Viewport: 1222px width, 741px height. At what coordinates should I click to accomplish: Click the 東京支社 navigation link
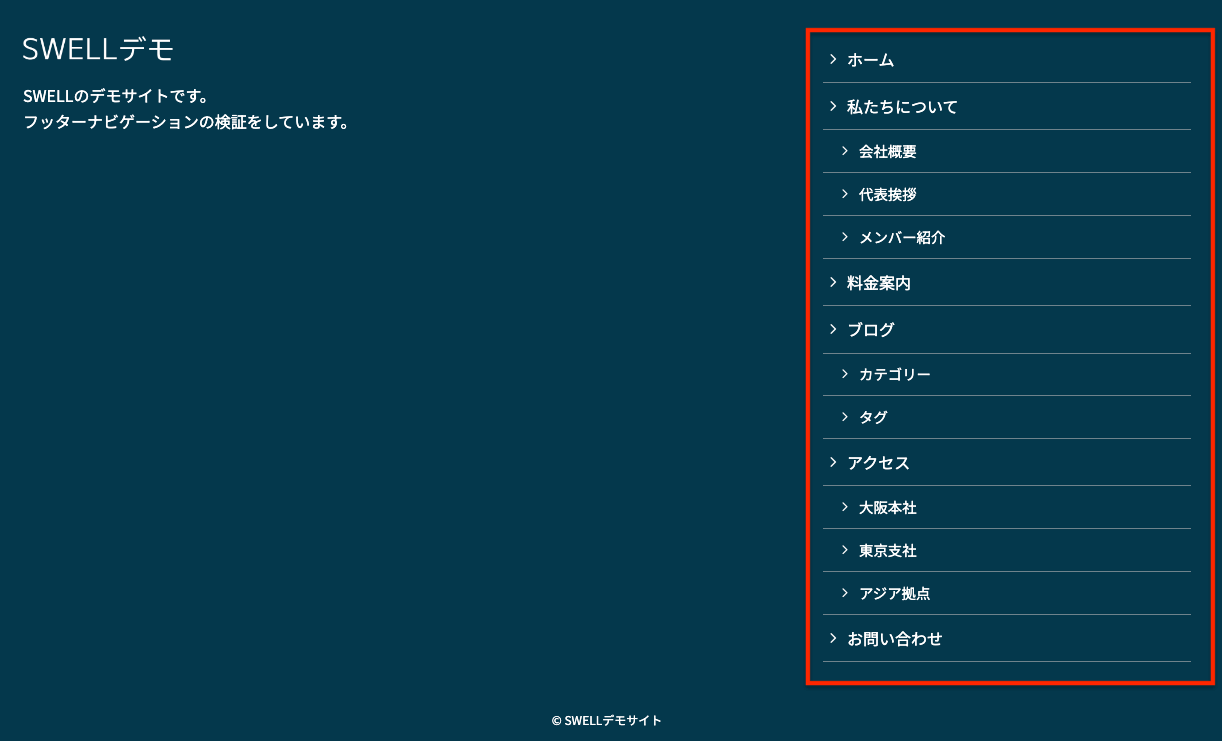[x=888, y=550]
